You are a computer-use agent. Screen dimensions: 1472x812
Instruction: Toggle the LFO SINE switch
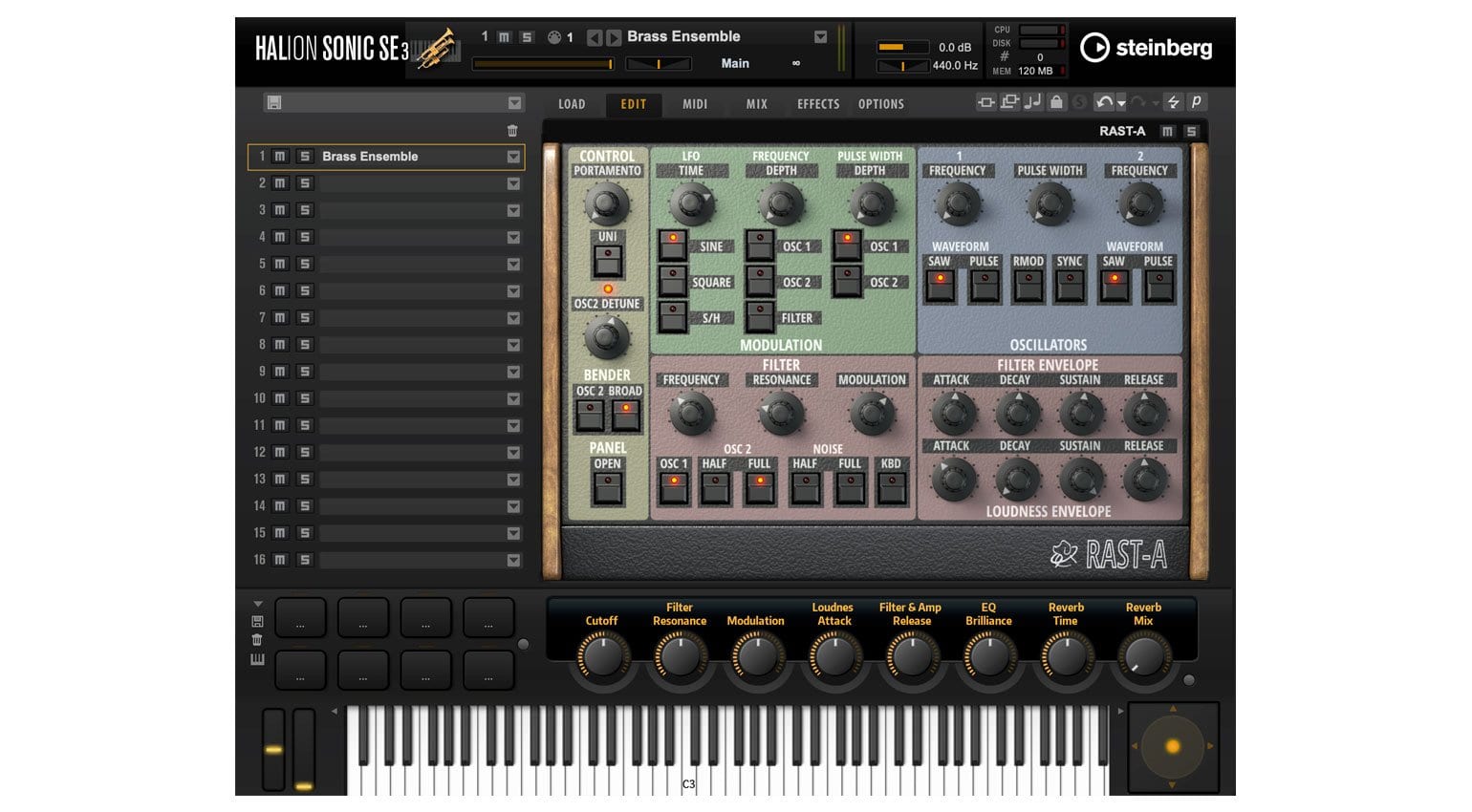coord(673,246)
